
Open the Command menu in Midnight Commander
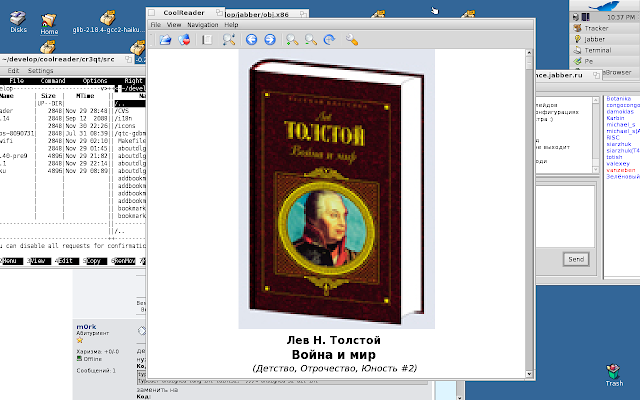[x=53, y=81]
